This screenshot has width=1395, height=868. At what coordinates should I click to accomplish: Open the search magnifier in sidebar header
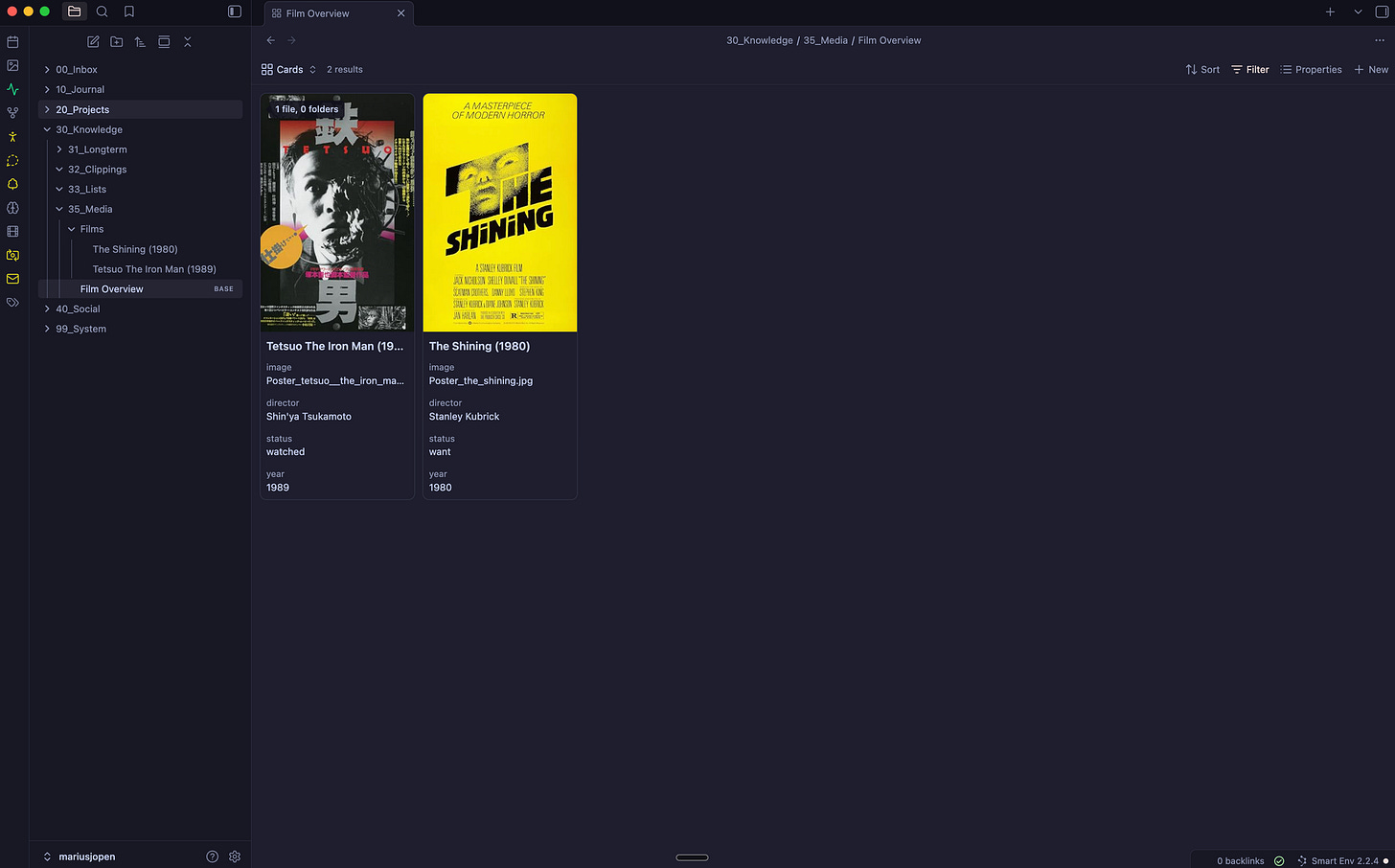coord(102,11)
